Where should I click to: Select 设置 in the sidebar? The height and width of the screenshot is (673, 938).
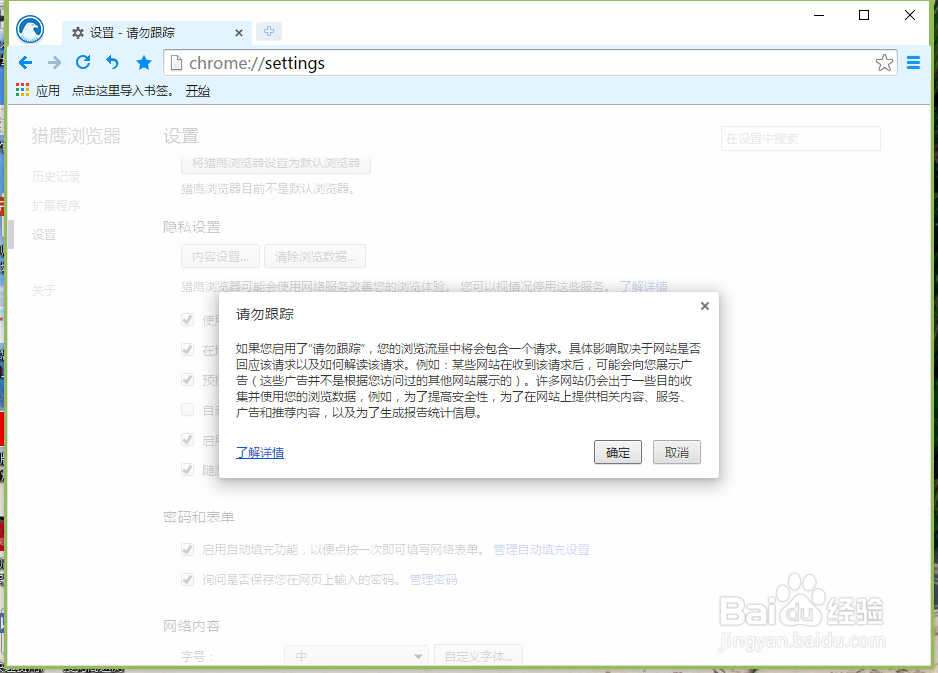pyautogui.click(x=44, y=235)
